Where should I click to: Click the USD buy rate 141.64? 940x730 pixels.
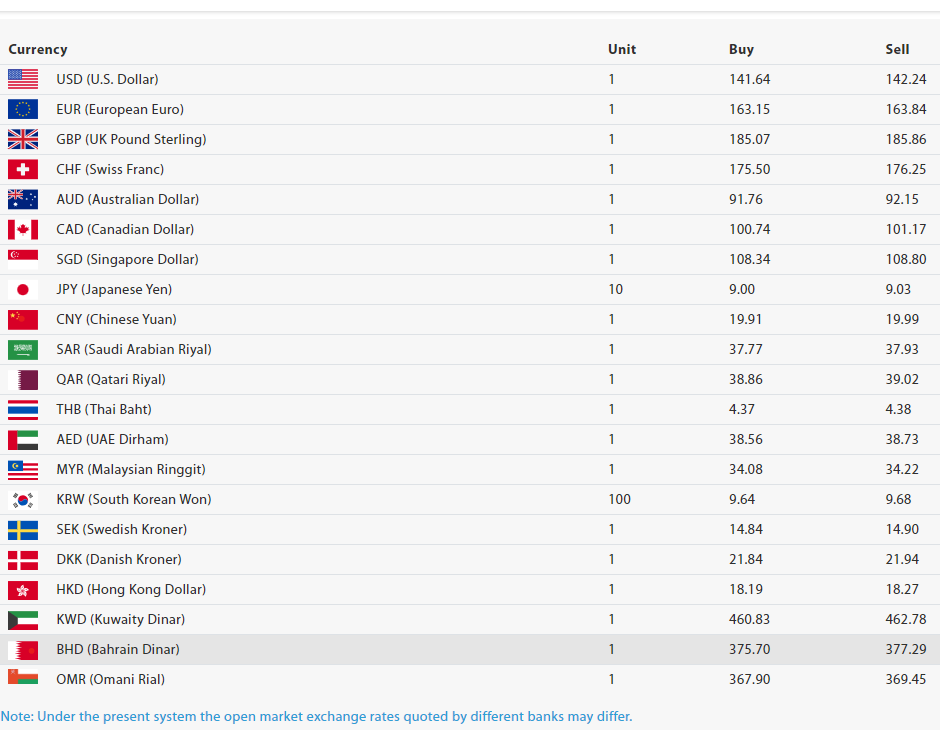pyautogui.click(x=749, y=79)
